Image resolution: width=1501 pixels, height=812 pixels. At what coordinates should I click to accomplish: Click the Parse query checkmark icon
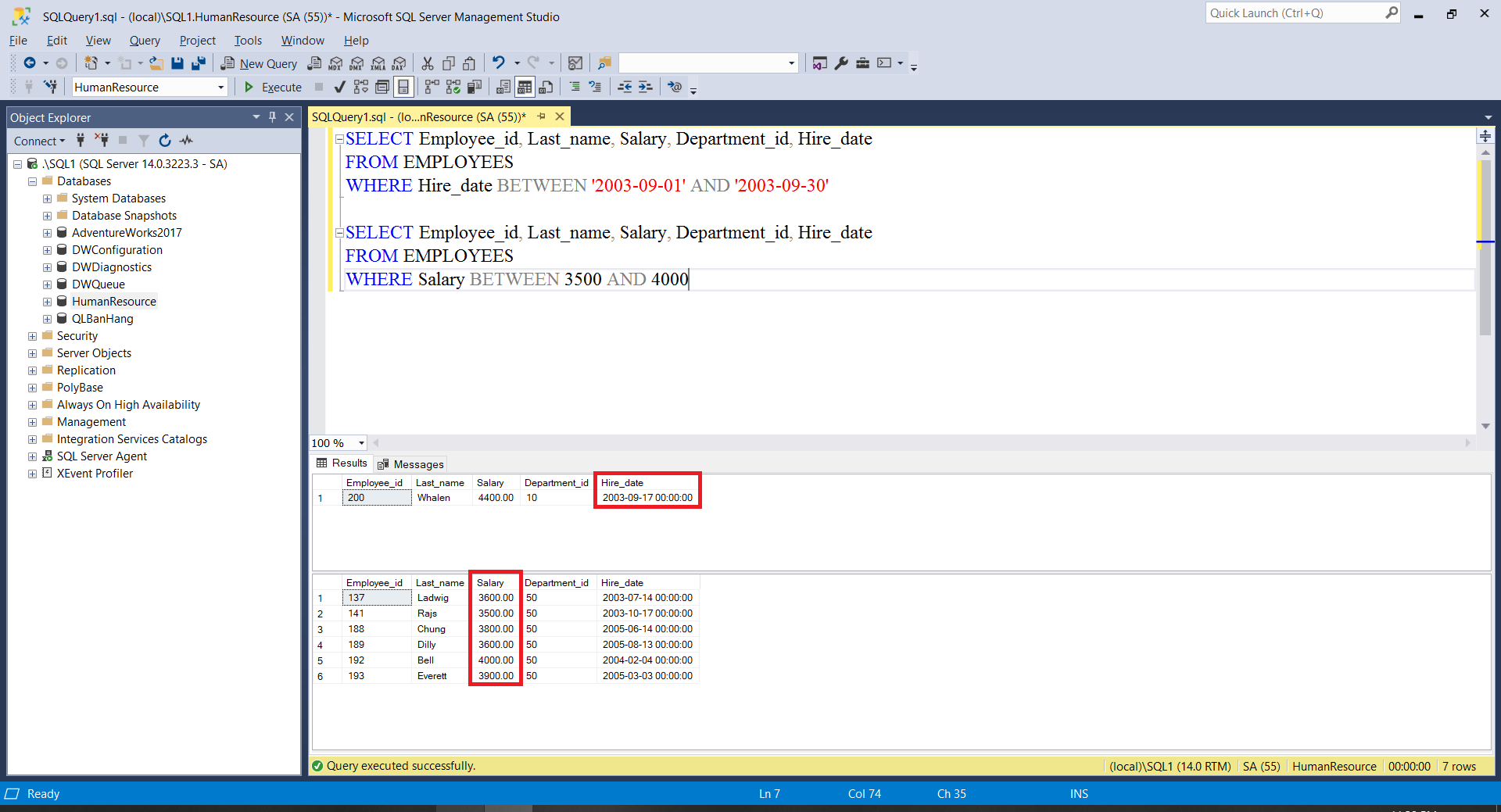point(339,87)
